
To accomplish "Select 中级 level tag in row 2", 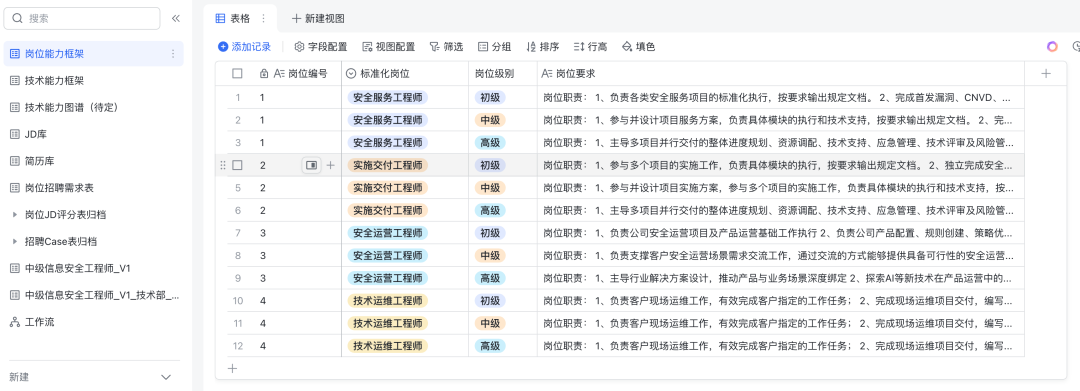I will click(490, 120).
